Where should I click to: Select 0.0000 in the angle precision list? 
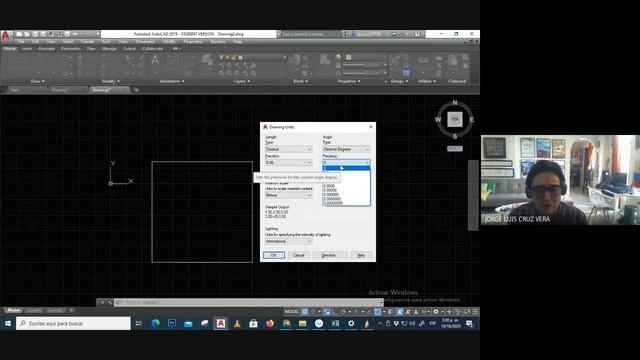pyautogui.click(x=346, y=186)
